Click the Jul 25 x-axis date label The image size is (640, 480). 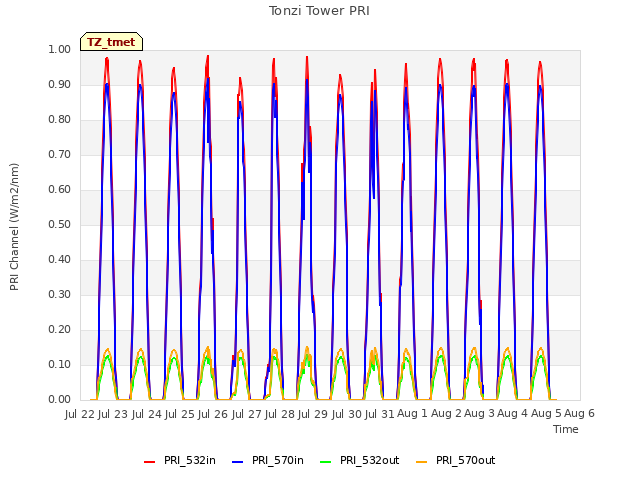tap(180, 414)
